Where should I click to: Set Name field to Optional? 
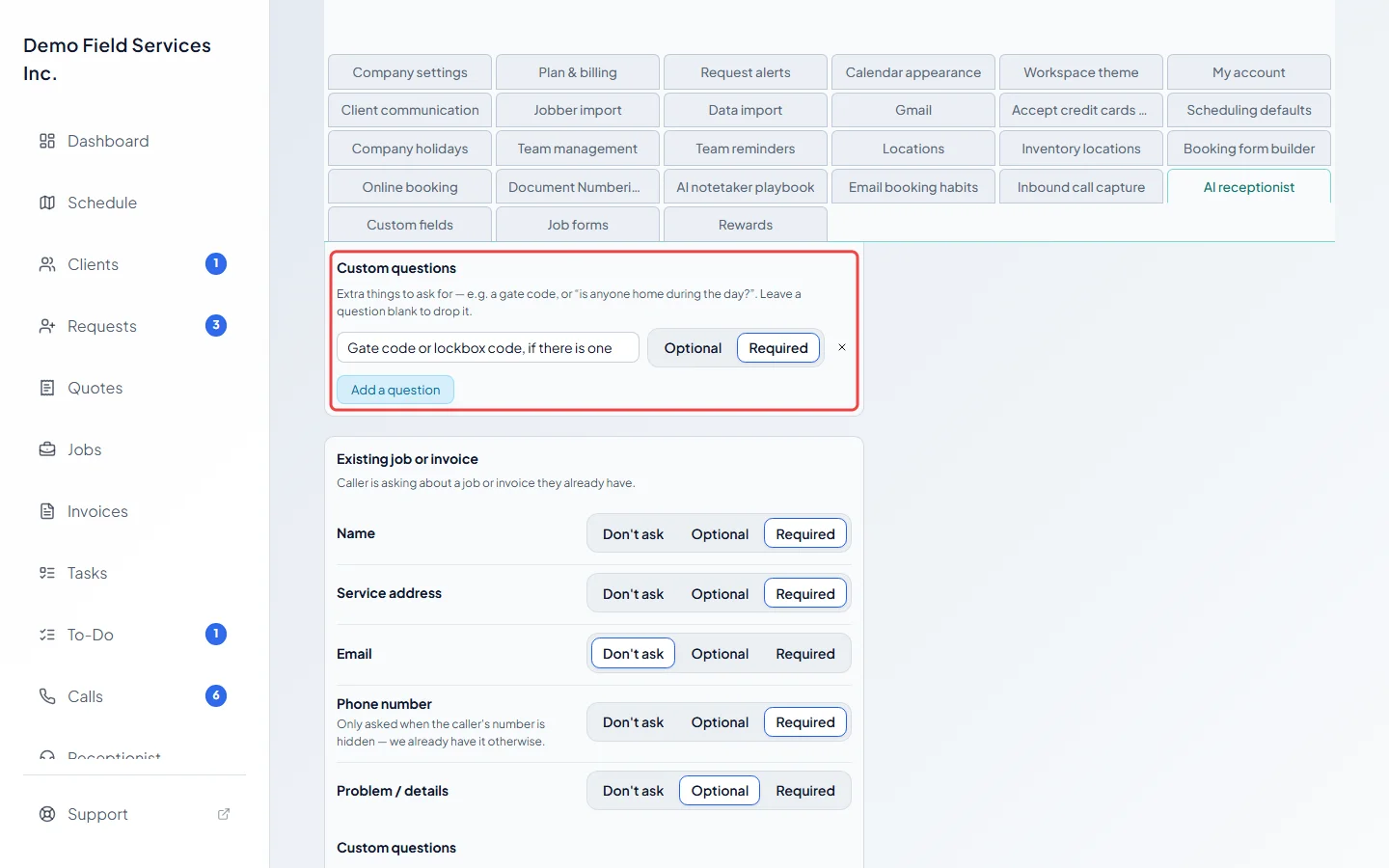720,534
